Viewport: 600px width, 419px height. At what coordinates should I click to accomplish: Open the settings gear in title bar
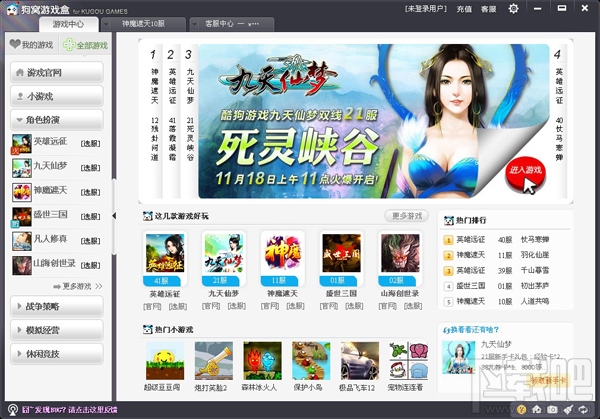[513, 8]
